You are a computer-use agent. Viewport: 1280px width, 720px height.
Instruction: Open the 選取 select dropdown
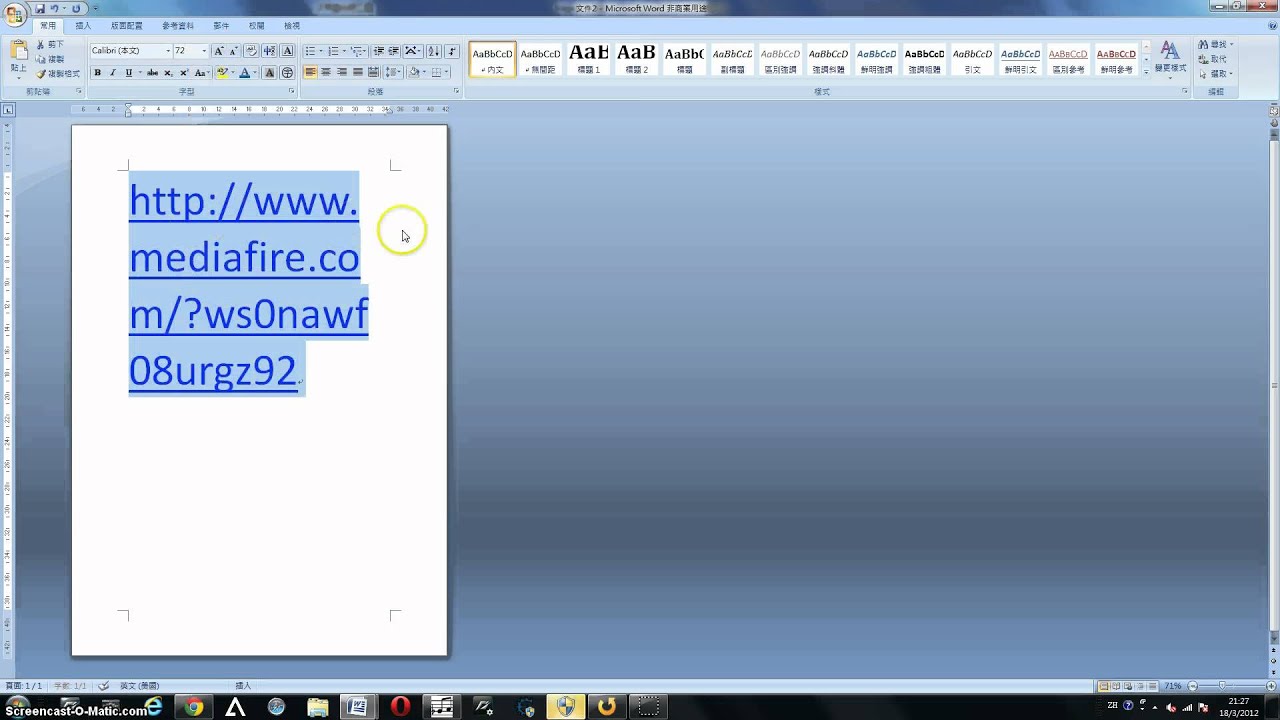click(1215, 73)
